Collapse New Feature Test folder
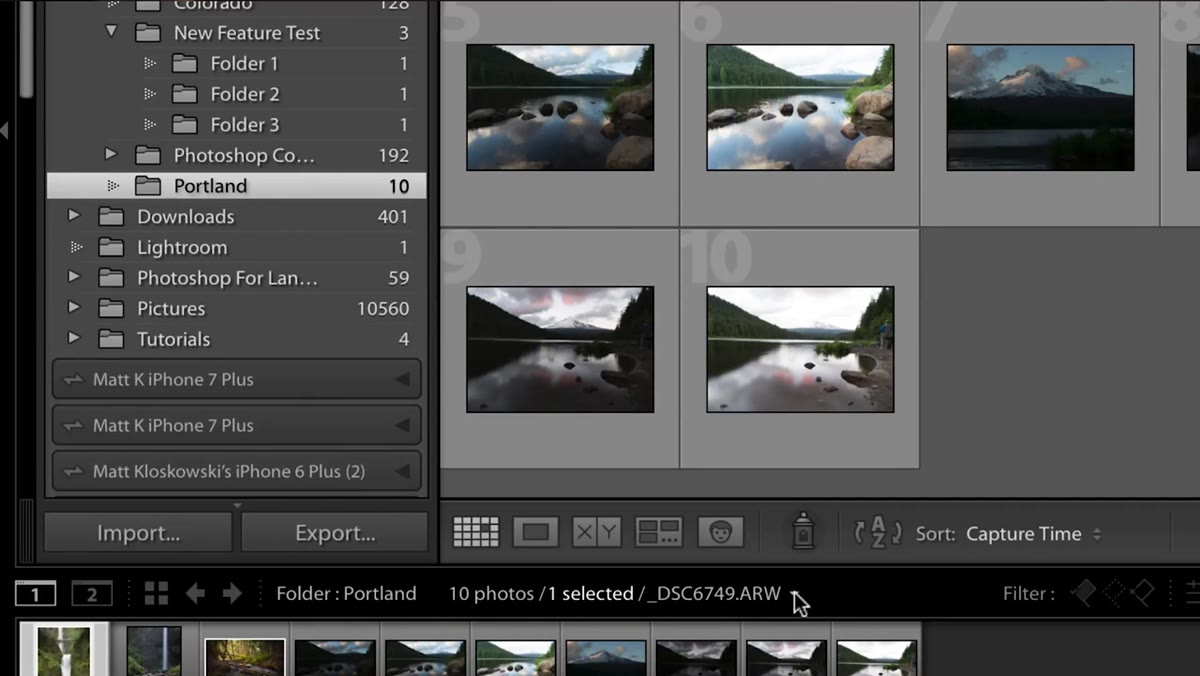The image size is (1200, 676). click(111, 32)
